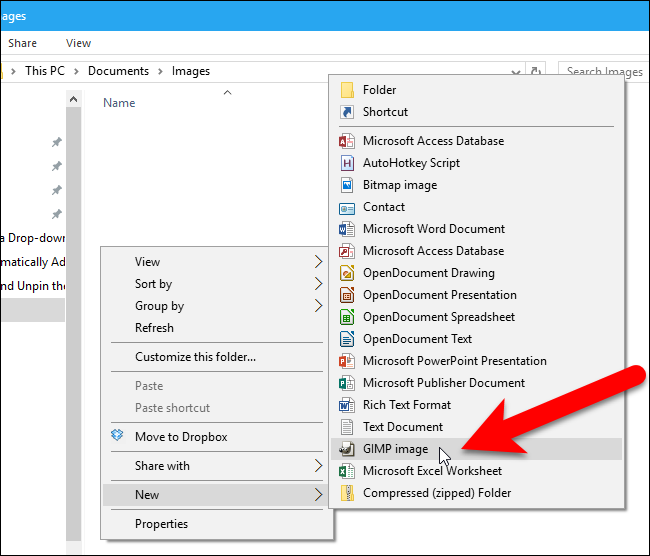The image size is (650, 556).
Task: Open Properties from the context menu
Action: pyautogui.click(x=217, y=524)
